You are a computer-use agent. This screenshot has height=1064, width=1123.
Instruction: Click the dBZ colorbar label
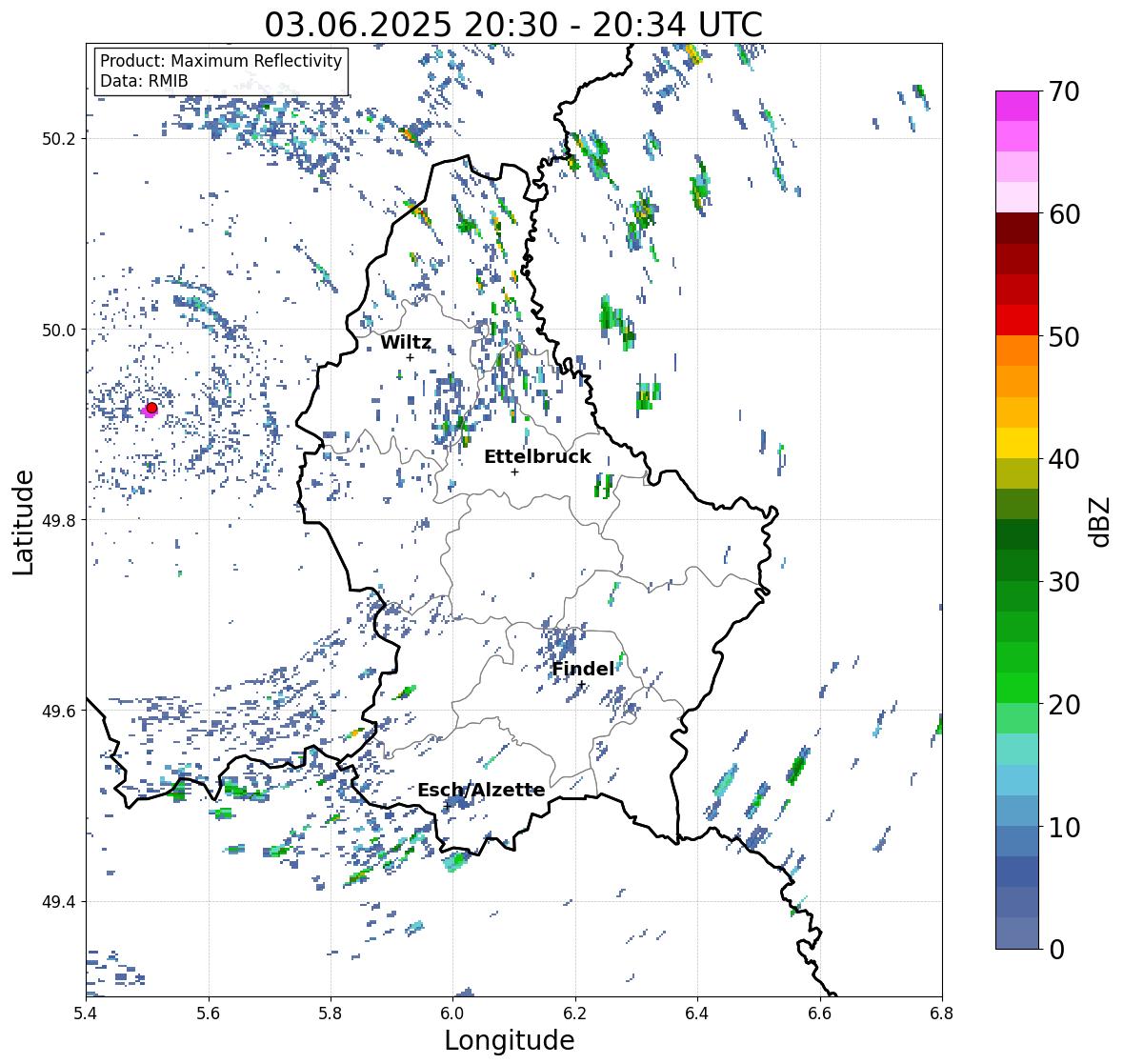point(1101,521)
